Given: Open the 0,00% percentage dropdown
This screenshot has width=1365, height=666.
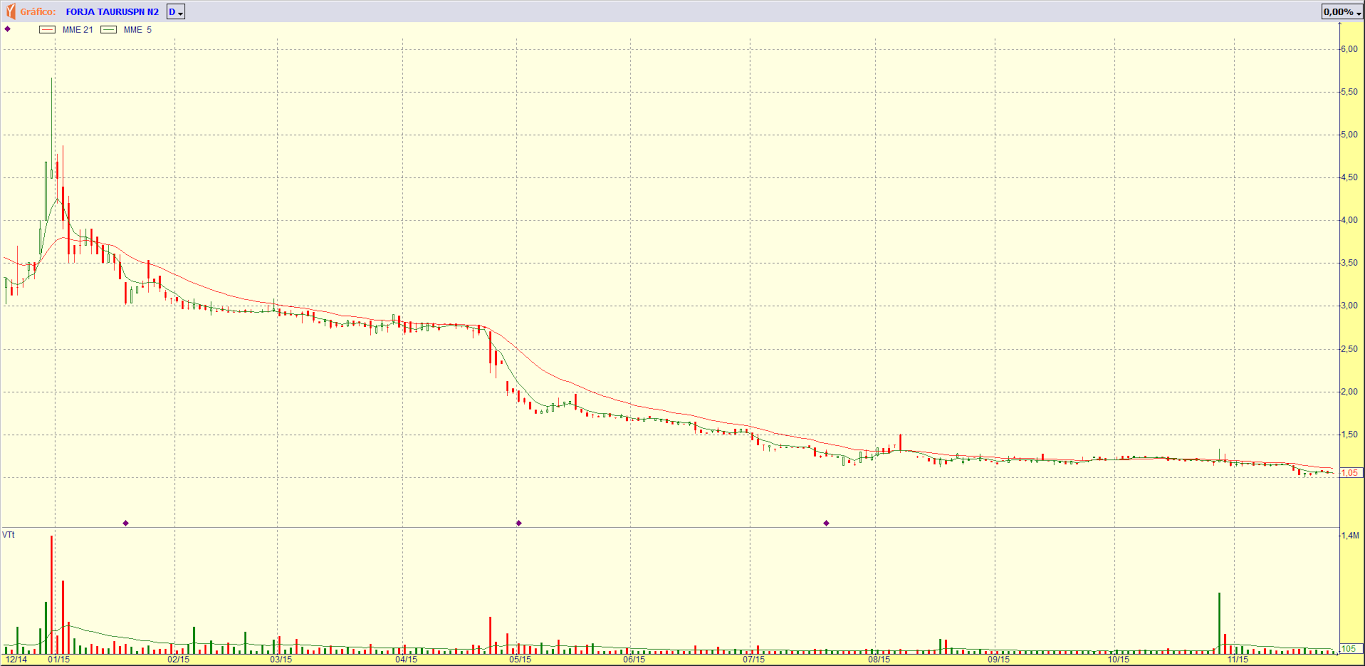Looking at the screenshot, I should [1342, 11].
